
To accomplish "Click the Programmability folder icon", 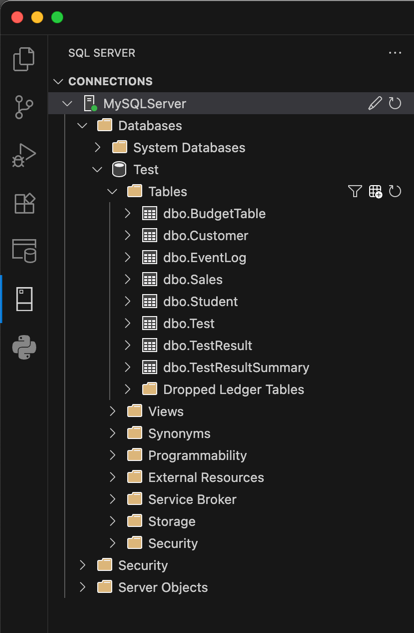I will click(134, 455).
